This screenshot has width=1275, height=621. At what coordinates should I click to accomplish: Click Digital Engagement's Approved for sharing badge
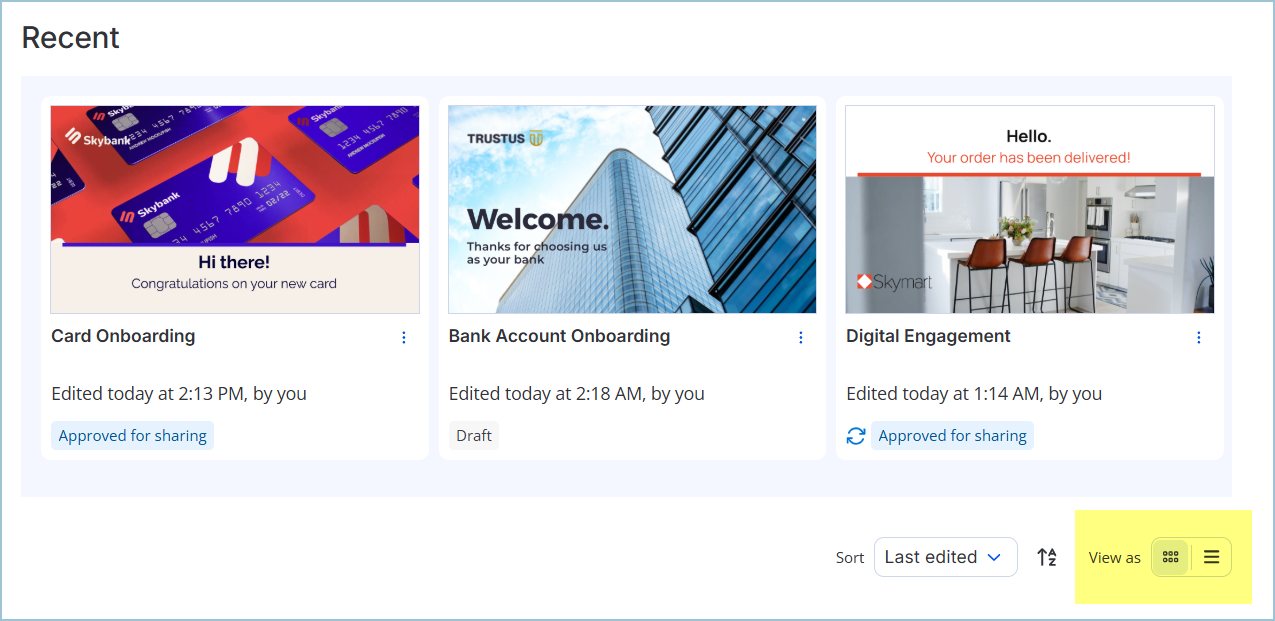pyautogui.click(x=952, y=436)
